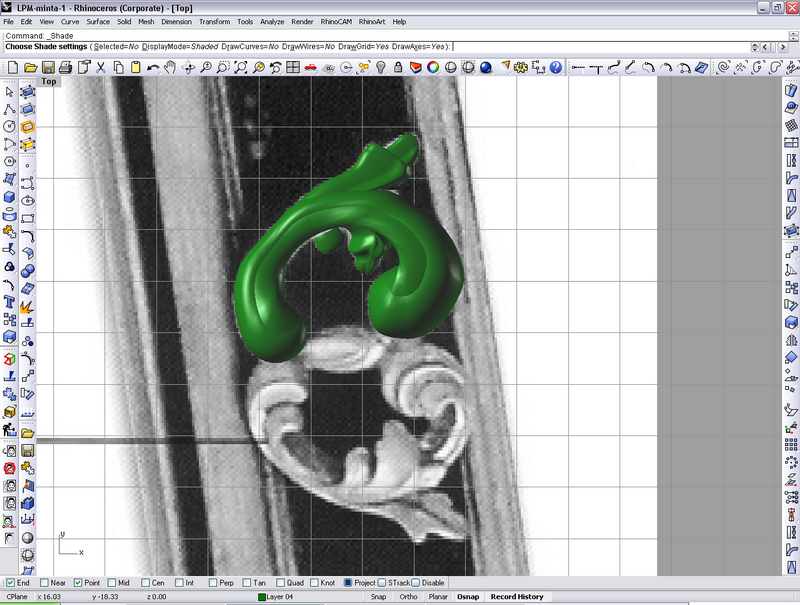This screenshot has height=605, width=800.
Task: Click the green Layer 04 color swatch
Action: (261, 597)
